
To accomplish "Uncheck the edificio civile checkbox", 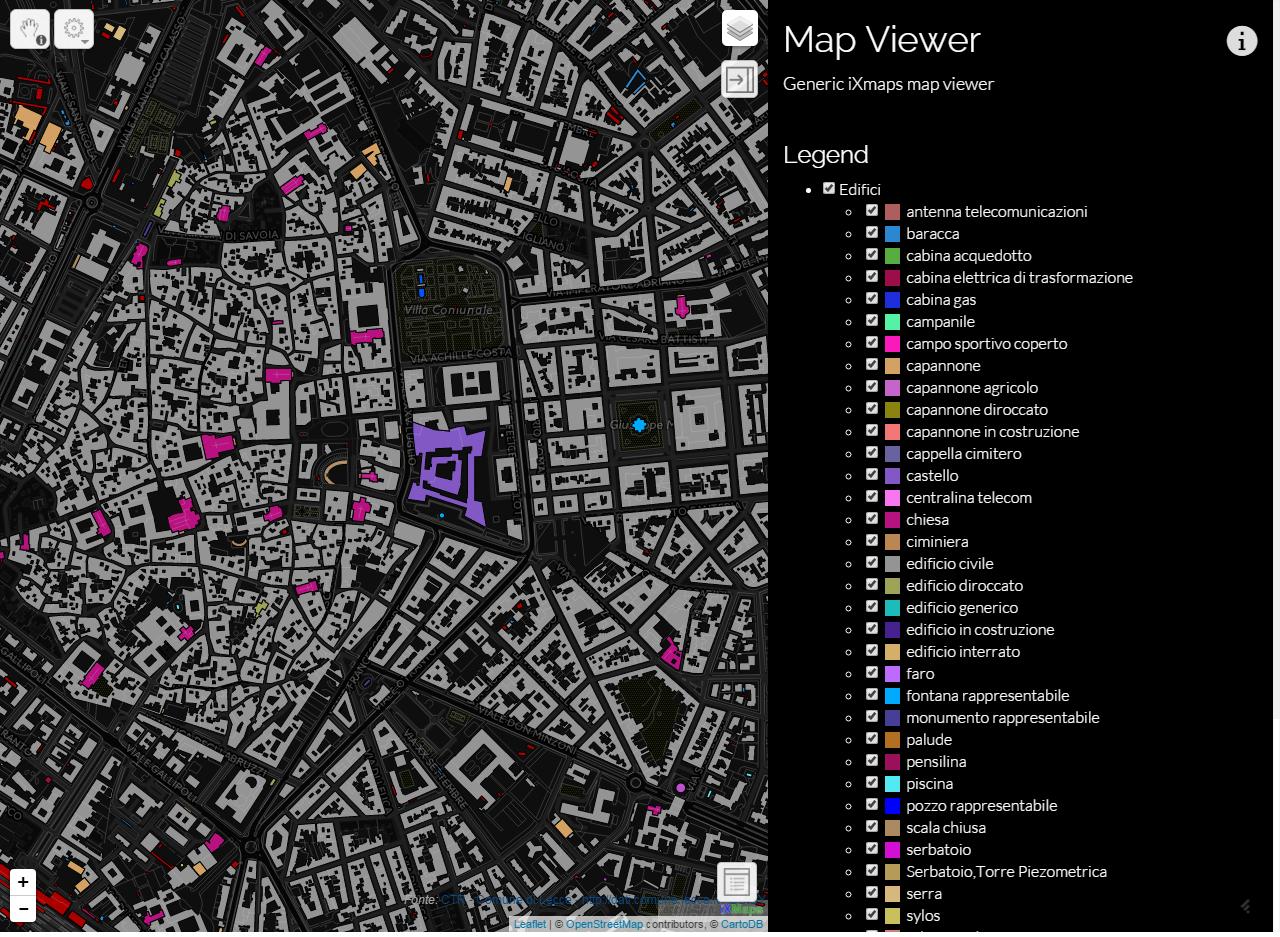I will pos(872,563).
